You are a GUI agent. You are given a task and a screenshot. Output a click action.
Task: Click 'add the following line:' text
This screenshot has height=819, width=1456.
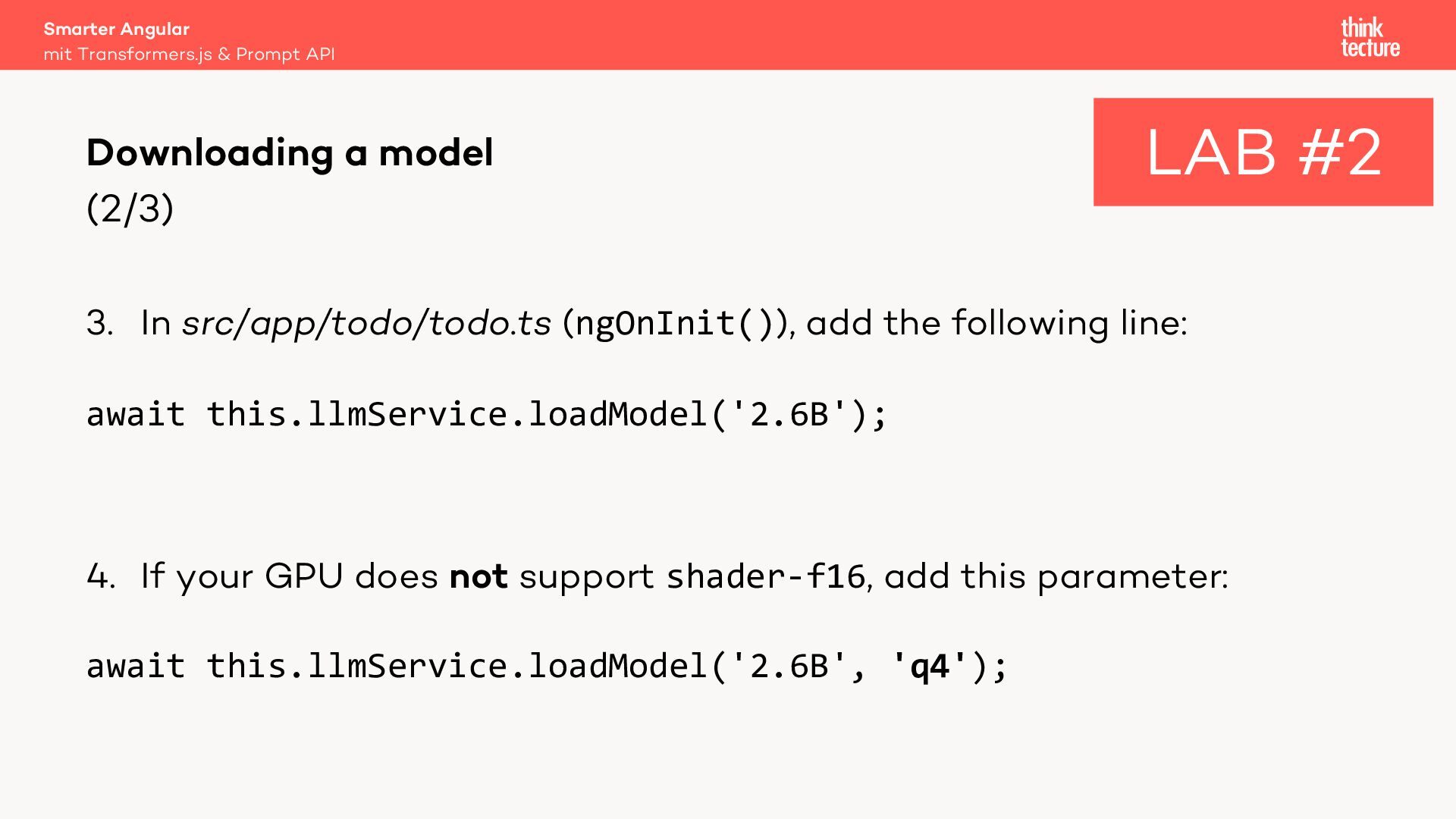(x=996, y=323)
